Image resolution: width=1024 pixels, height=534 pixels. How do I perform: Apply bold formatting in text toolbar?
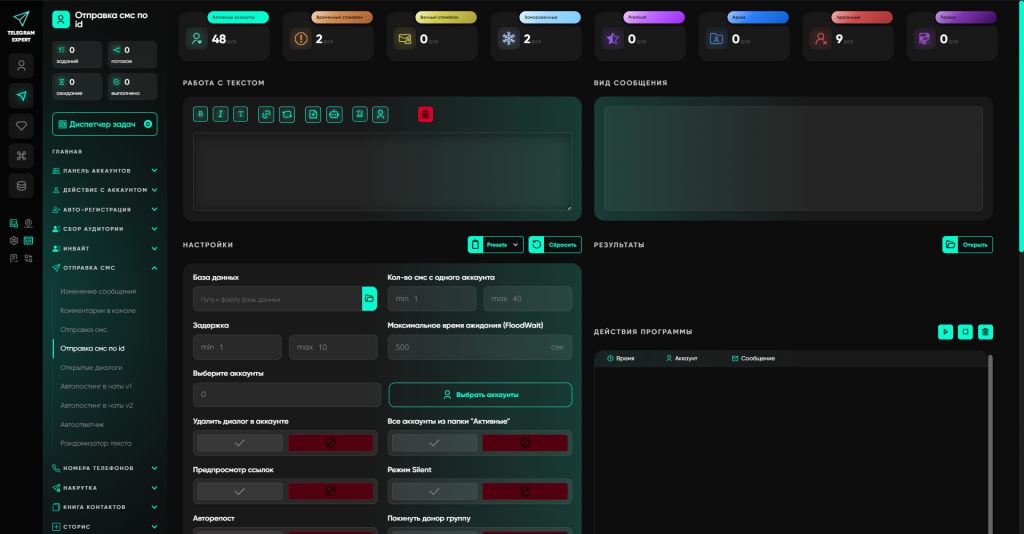pyautogui.click(x=201, y=114)
